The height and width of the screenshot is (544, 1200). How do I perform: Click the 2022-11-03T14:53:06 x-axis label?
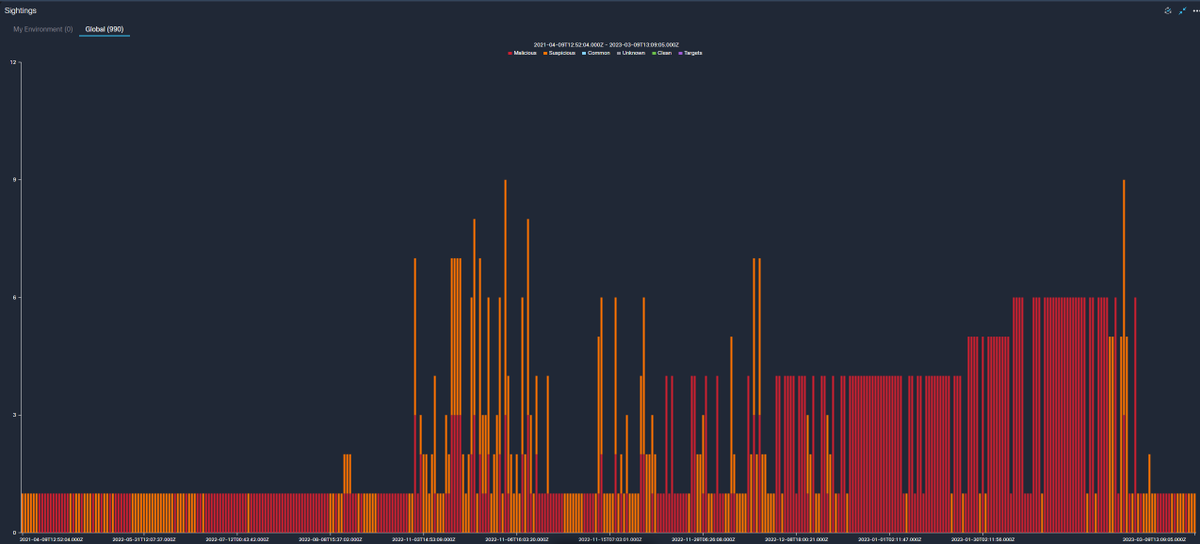(x=426, y=538)
